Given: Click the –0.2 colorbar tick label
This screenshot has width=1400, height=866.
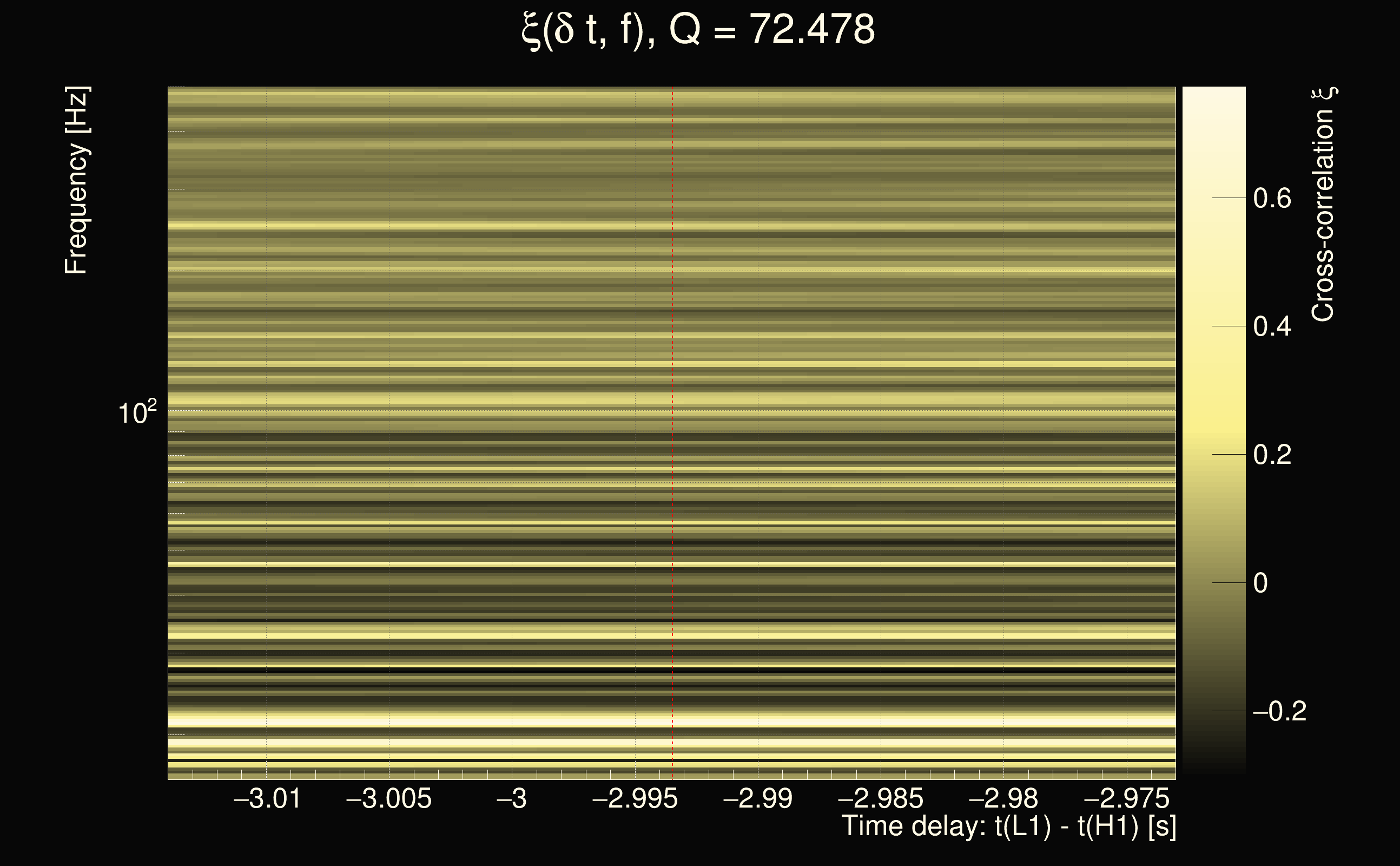Looking at the screenshot, I should tap(1279, 711).
